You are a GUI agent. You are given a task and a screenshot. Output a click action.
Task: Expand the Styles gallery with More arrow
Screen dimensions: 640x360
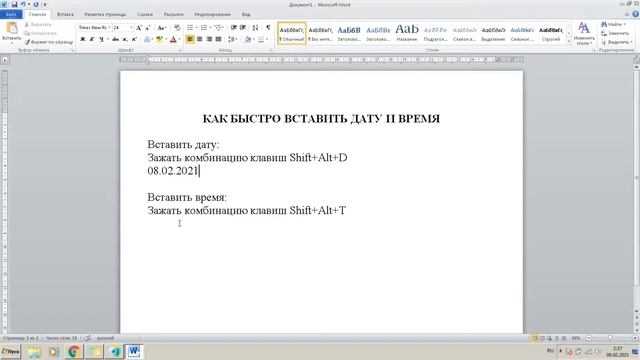569,41
